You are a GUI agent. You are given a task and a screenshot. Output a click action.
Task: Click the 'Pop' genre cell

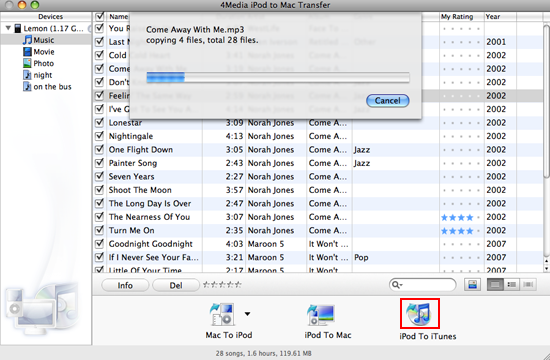tap(361, 258)
